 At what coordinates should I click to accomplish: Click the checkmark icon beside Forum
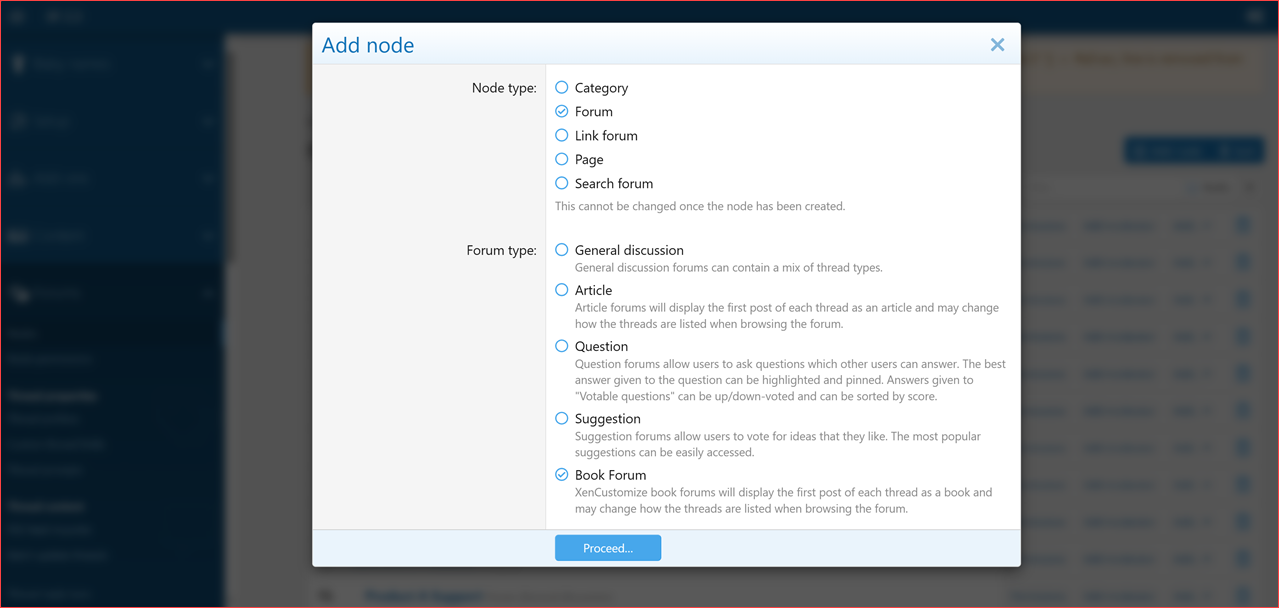[x=561, y=111]
